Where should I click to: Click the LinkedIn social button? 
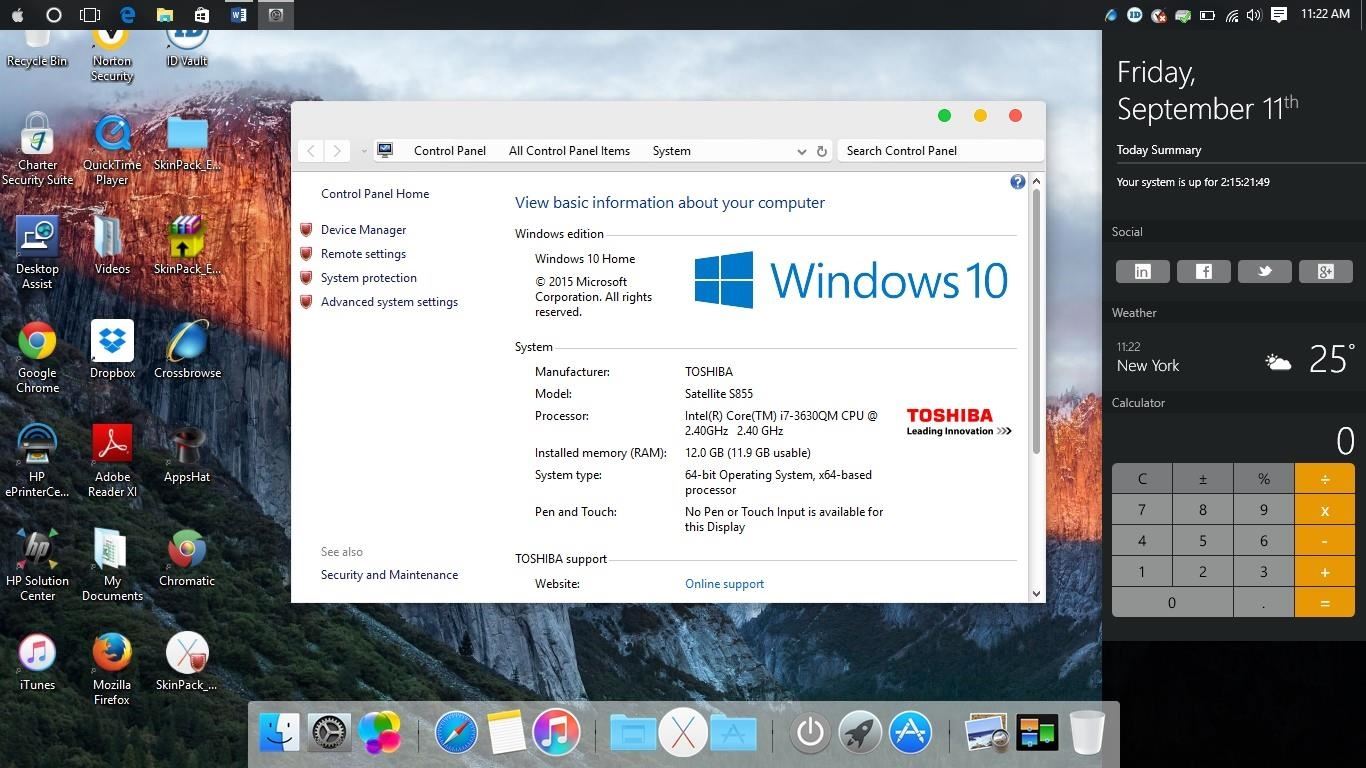1142,271
